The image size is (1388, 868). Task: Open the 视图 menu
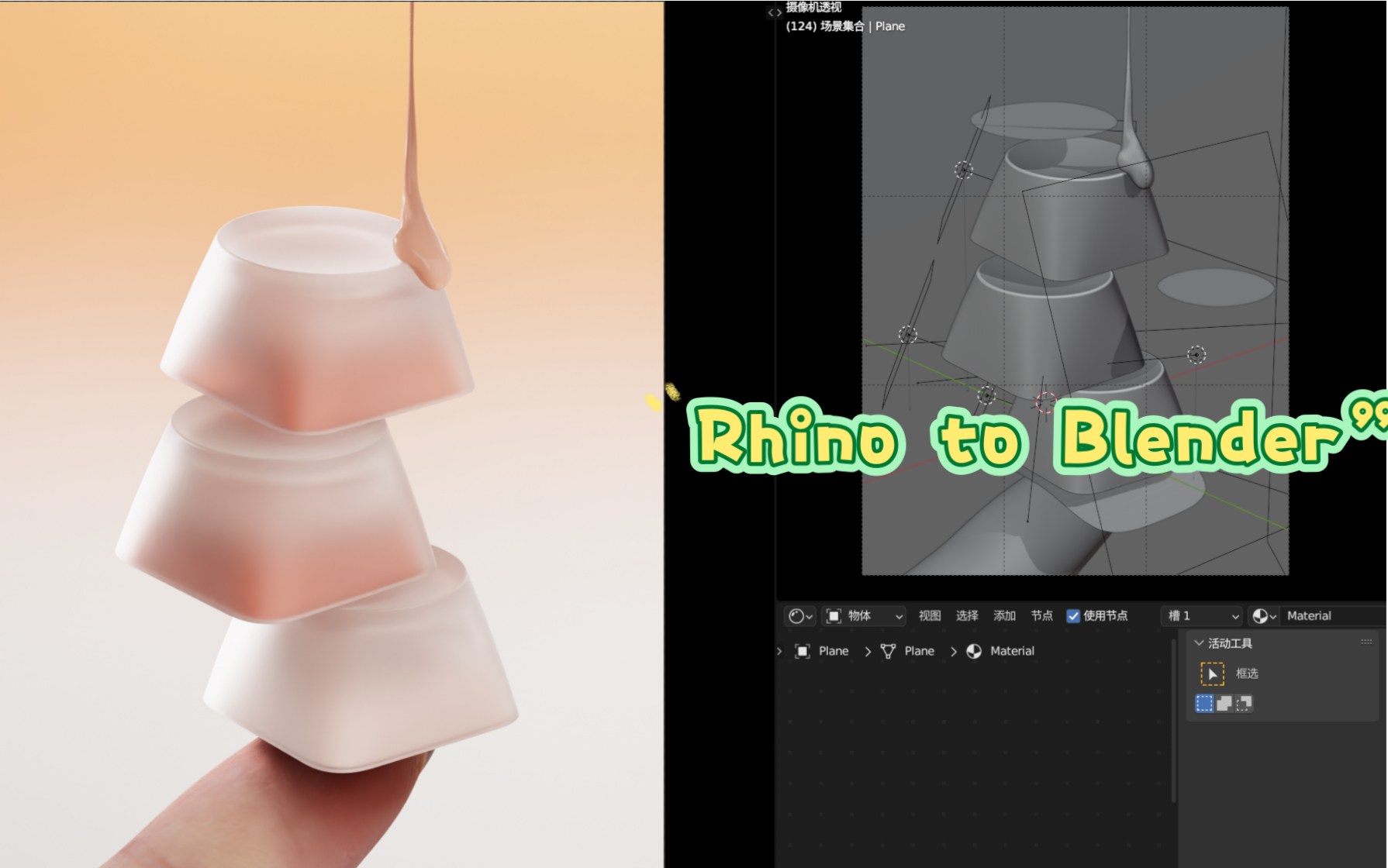click(x=930, y=616)
